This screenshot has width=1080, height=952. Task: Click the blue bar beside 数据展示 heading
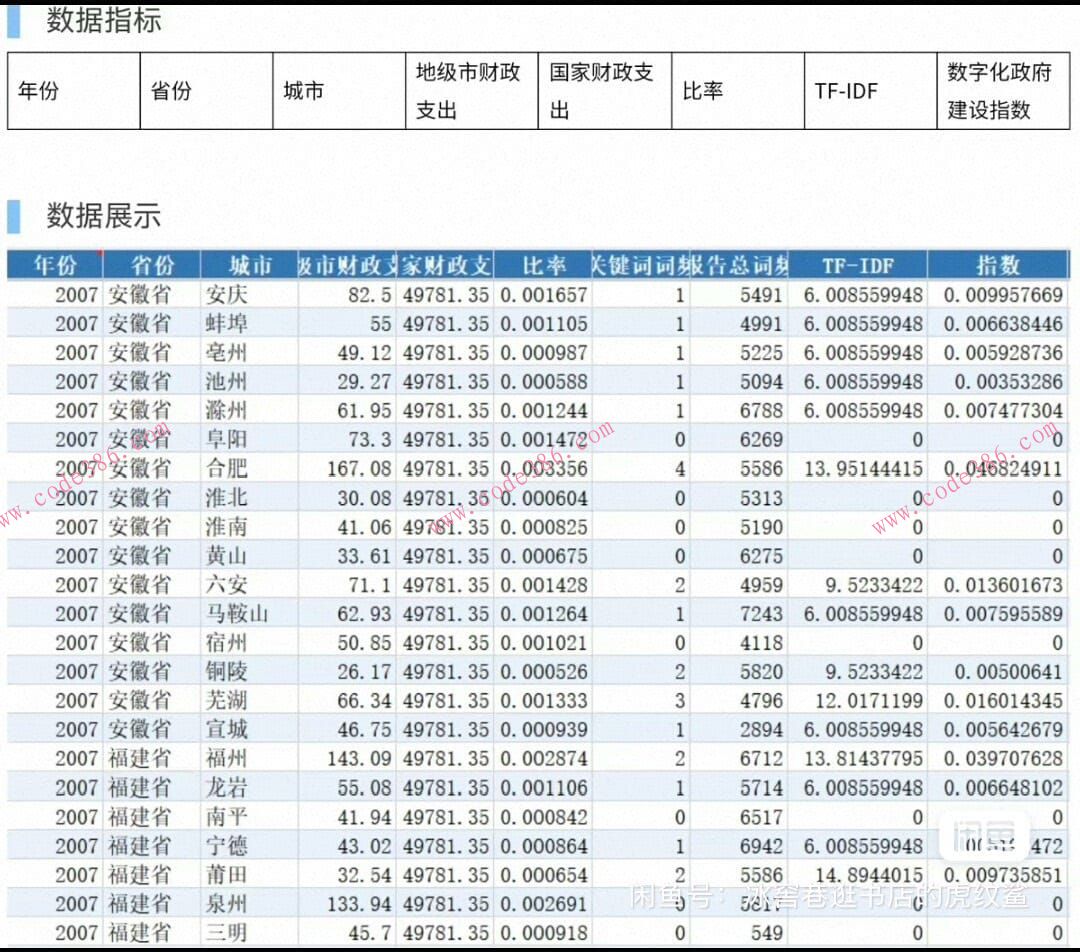[x=13, y=211]
